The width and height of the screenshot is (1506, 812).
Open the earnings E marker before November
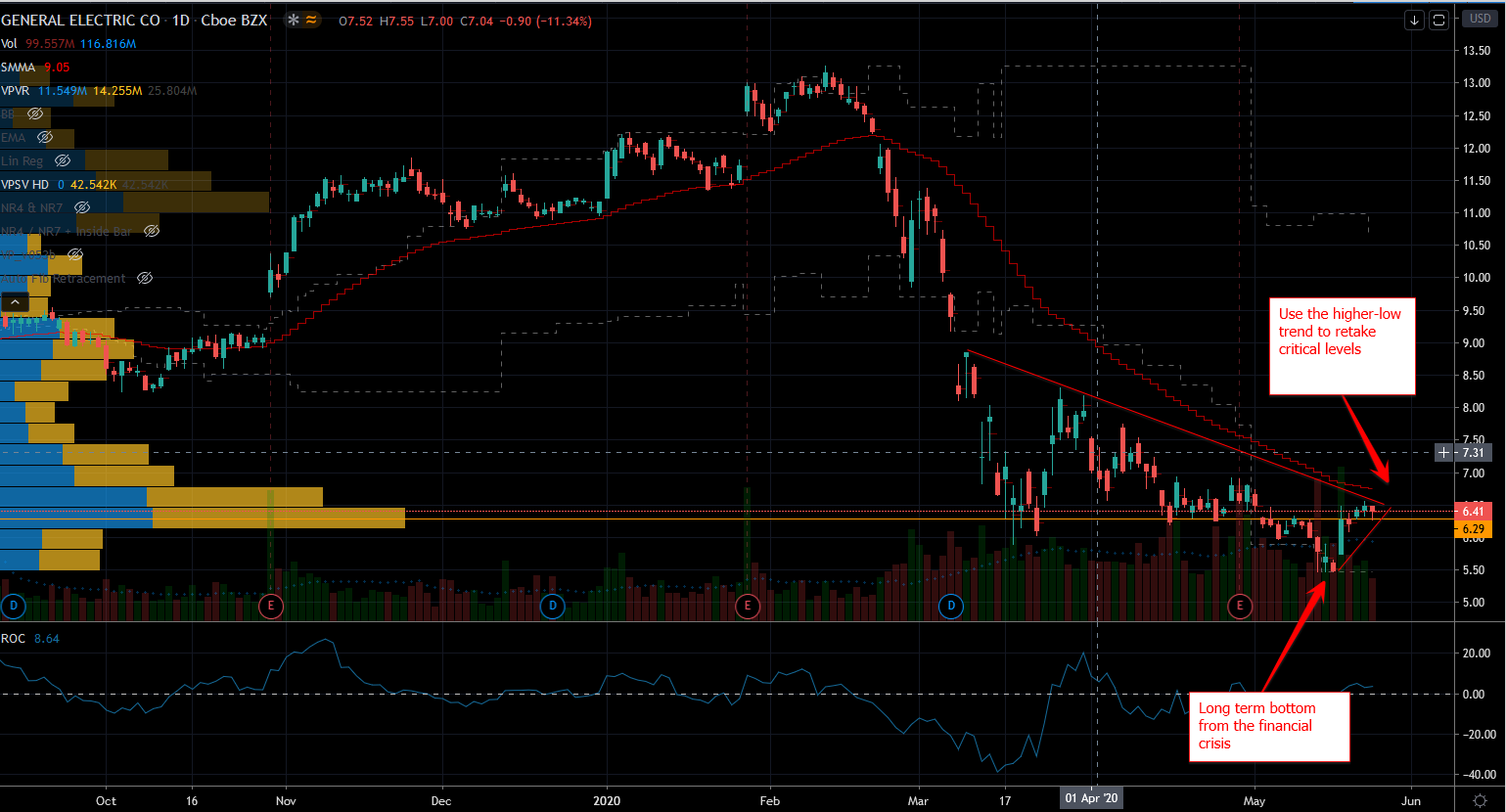click(271, 607)
